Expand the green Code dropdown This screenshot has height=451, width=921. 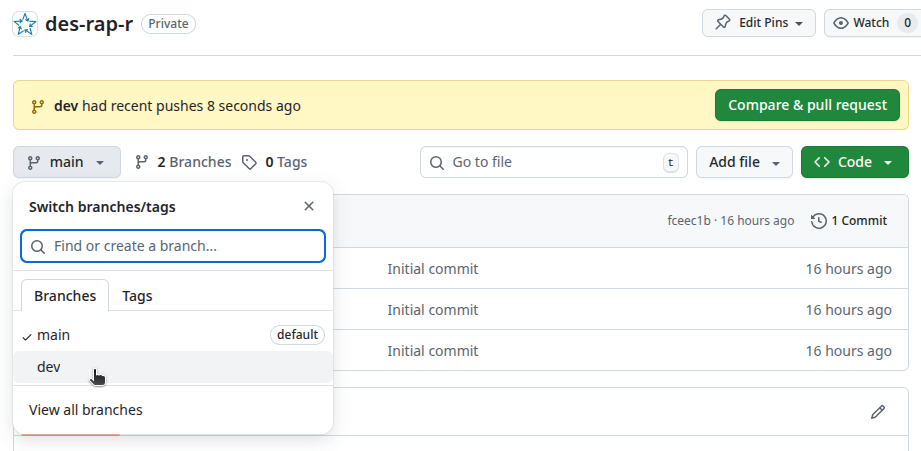click(854, 162)
